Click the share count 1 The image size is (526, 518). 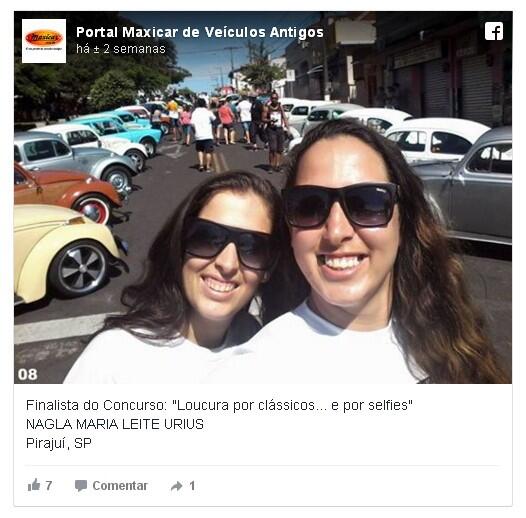point(192,485)
